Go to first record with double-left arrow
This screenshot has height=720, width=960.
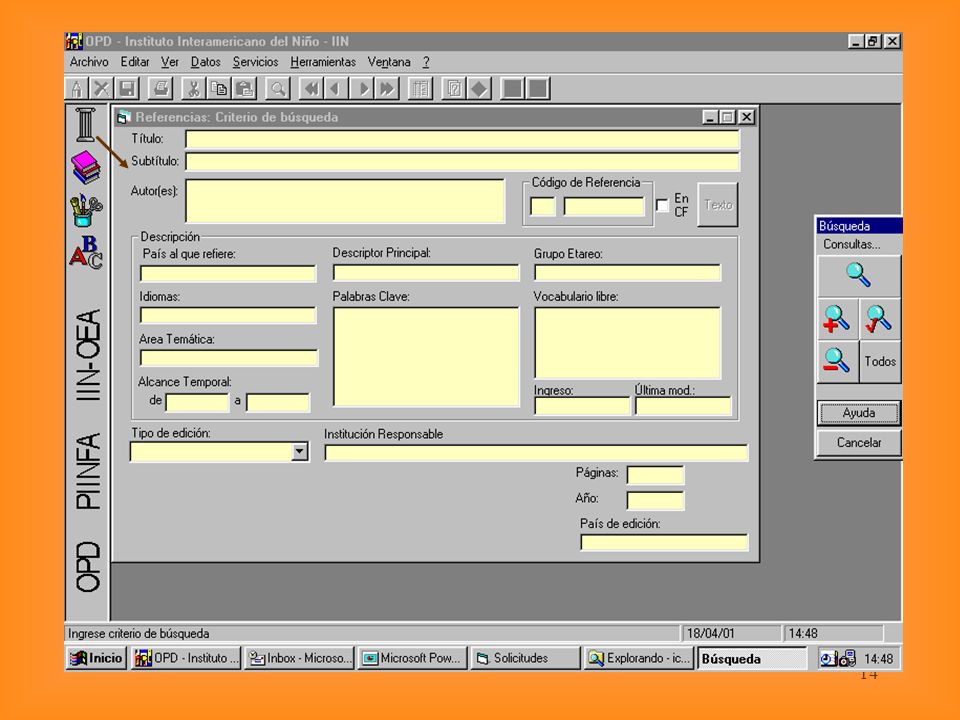pos(311,89)
